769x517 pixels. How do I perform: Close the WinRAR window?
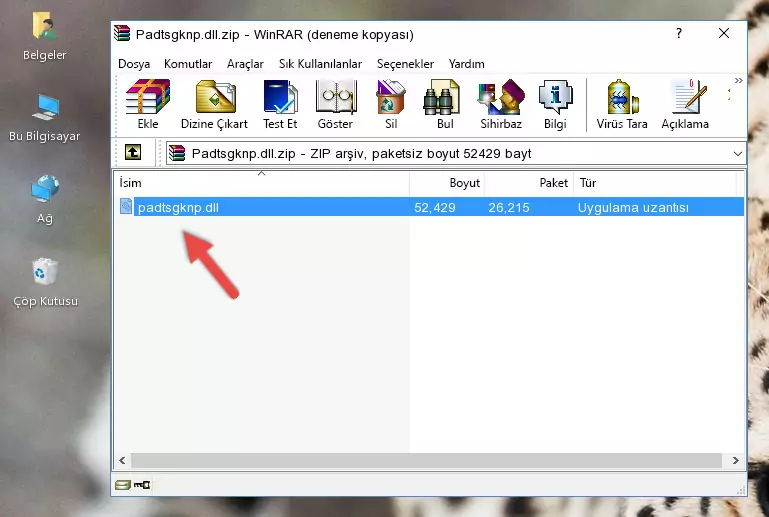pos(724,33)
